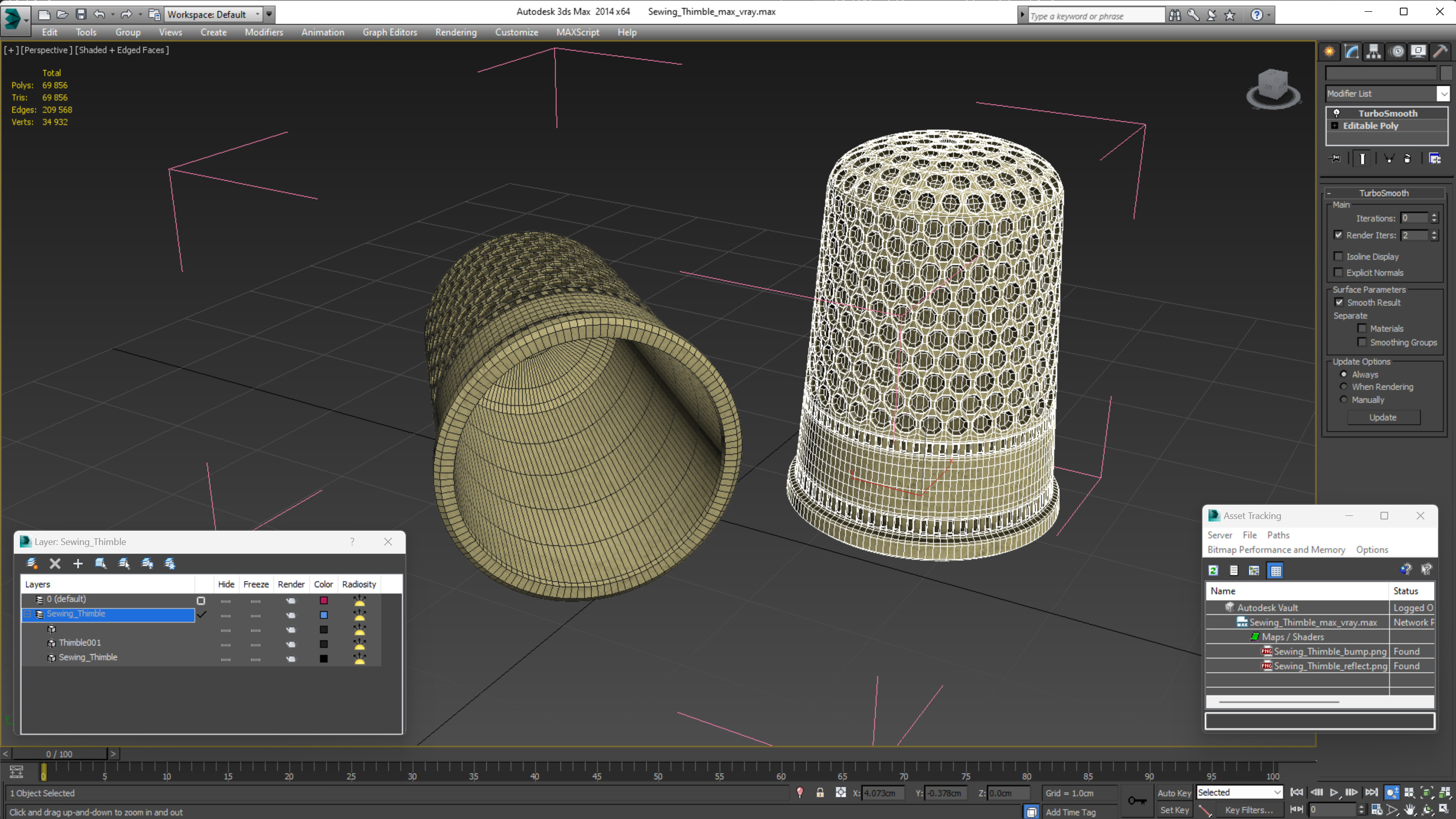Screen dimensions: 1456x819
Task: Click the Selection Lock padlock icon
Action: 820,793
